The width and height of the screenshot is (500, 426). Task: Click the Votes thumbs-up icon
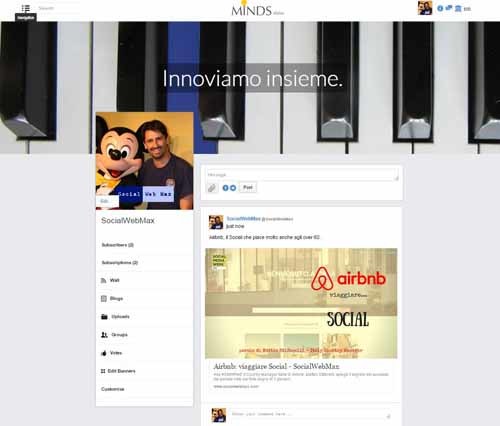pyautogui.click(x=104, y=353)
